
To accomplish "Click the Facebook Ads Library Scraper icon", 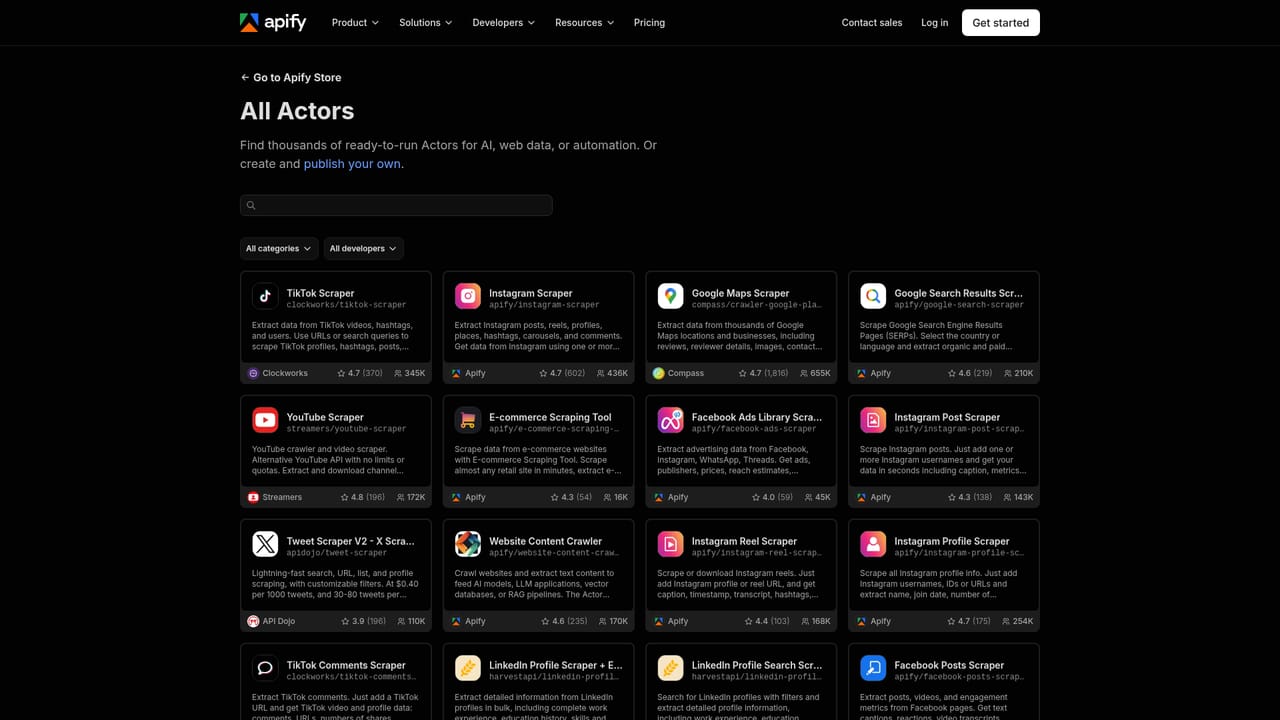I will pyautogui.click(x=670, y=420).
